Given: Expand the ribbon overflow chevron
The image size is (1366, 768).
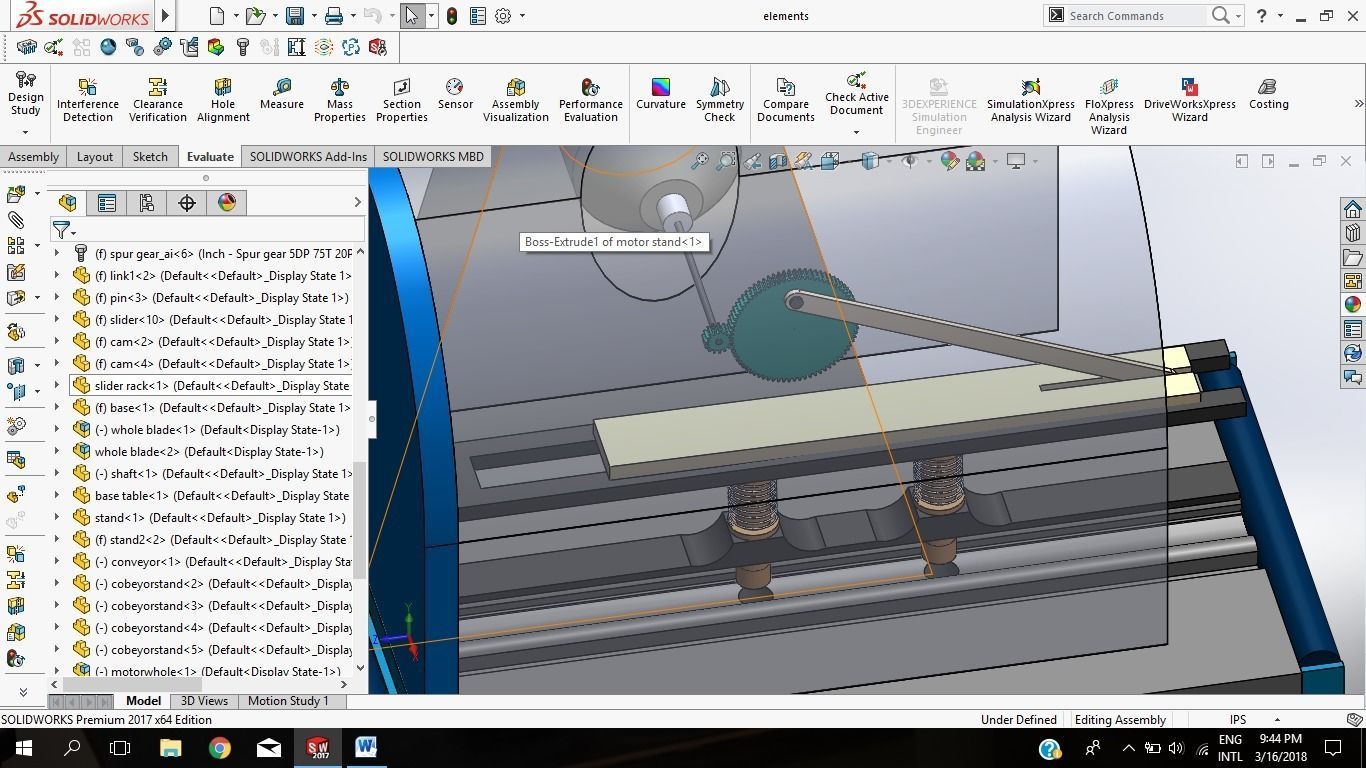Looking at the screenshot, I should (x=1358, y=104).
